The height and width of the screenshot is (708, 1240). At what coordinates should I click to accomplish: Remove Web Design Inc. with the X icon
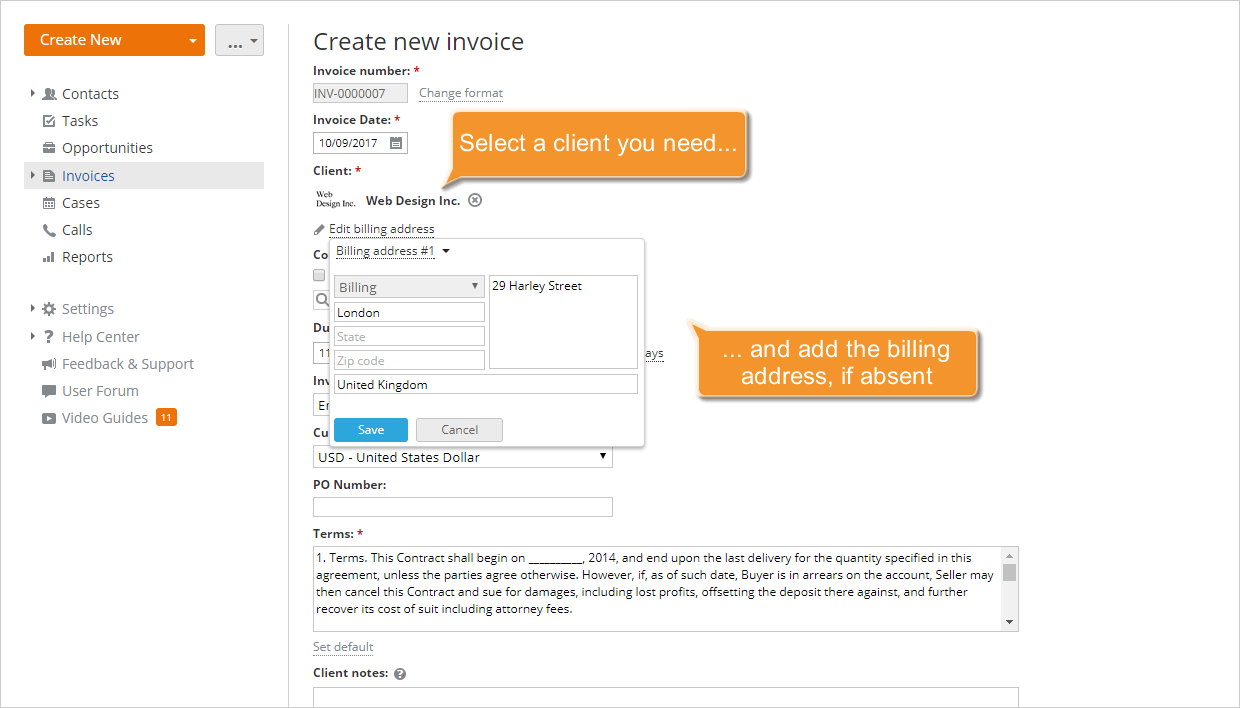[474, 200]
